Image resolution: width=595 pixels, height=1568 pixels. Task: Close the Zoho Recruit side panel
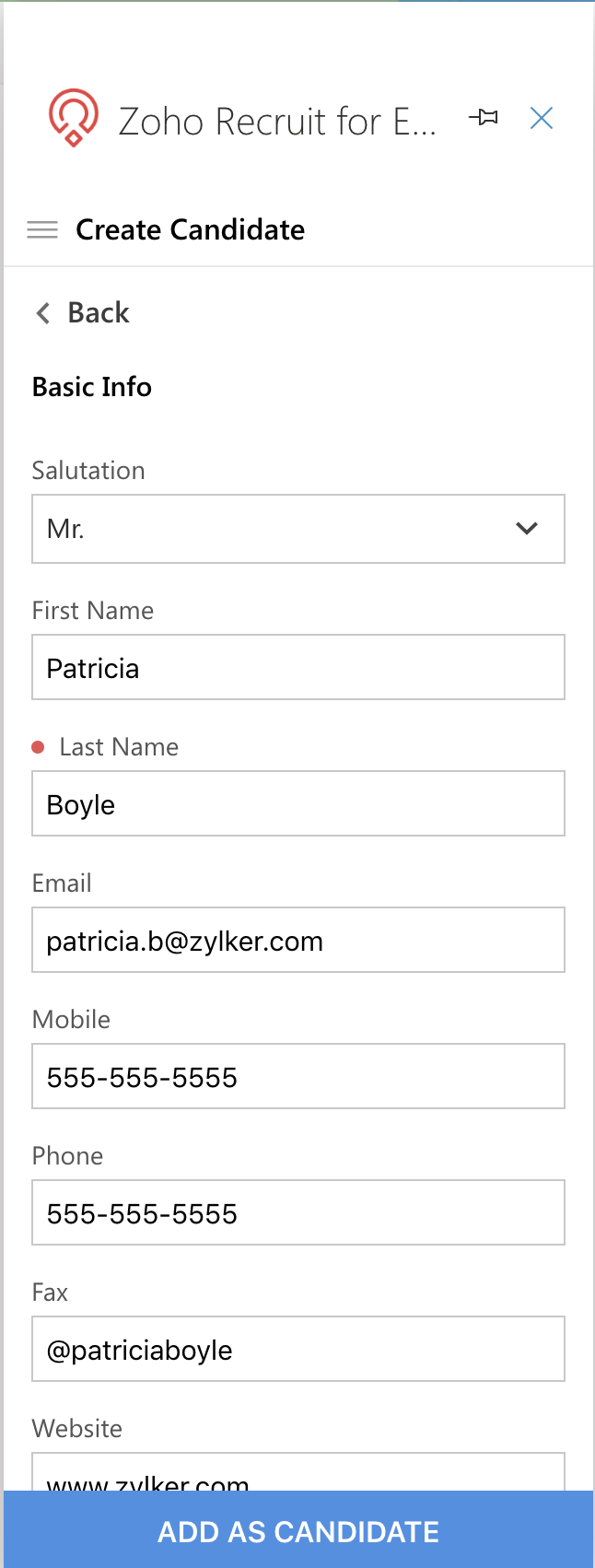click(x=542, y=118)
